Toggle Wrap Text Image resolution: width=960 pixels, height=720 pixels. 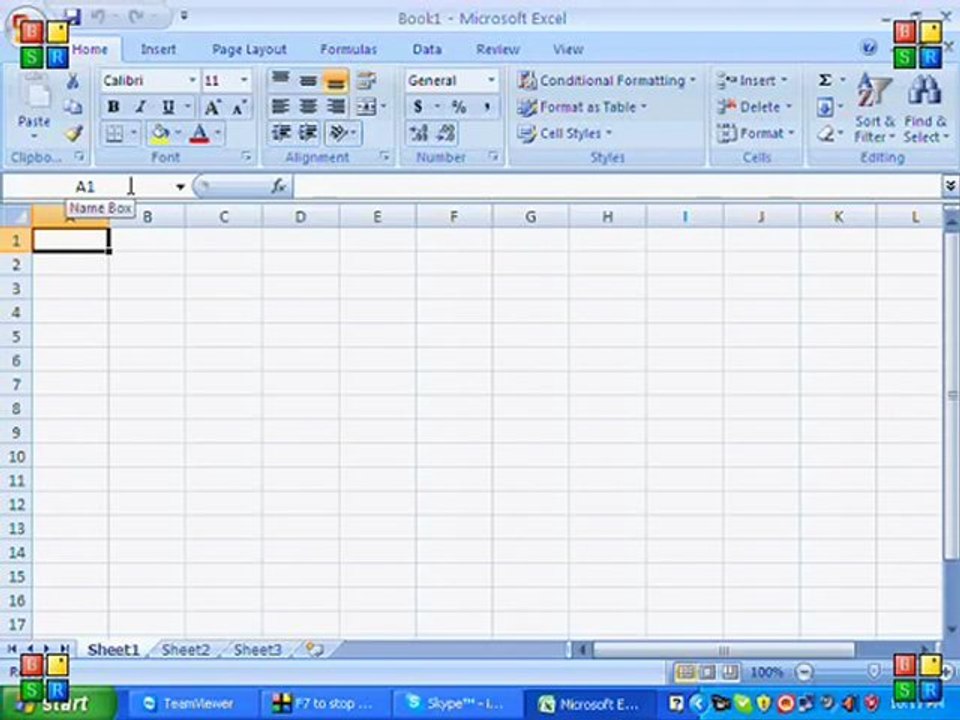366,80
